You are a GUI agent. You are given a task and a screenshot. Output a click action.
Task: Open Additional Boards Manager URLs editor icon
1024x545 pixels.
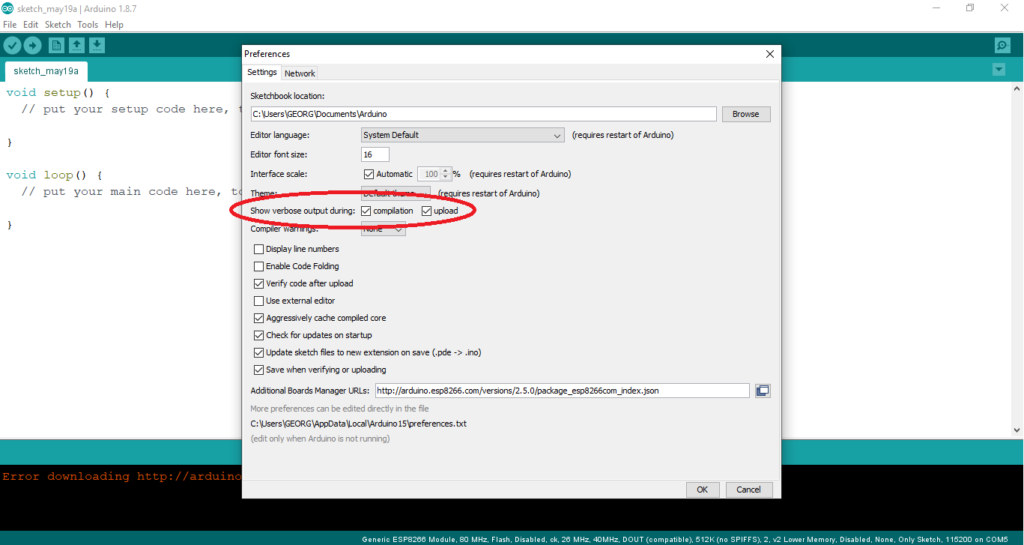[763, 391]
